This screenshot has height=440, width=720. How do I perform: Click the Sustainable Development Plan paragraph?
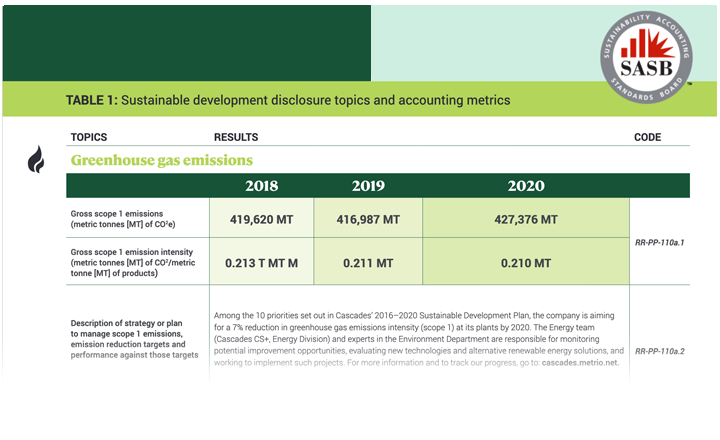click(419, 339)
